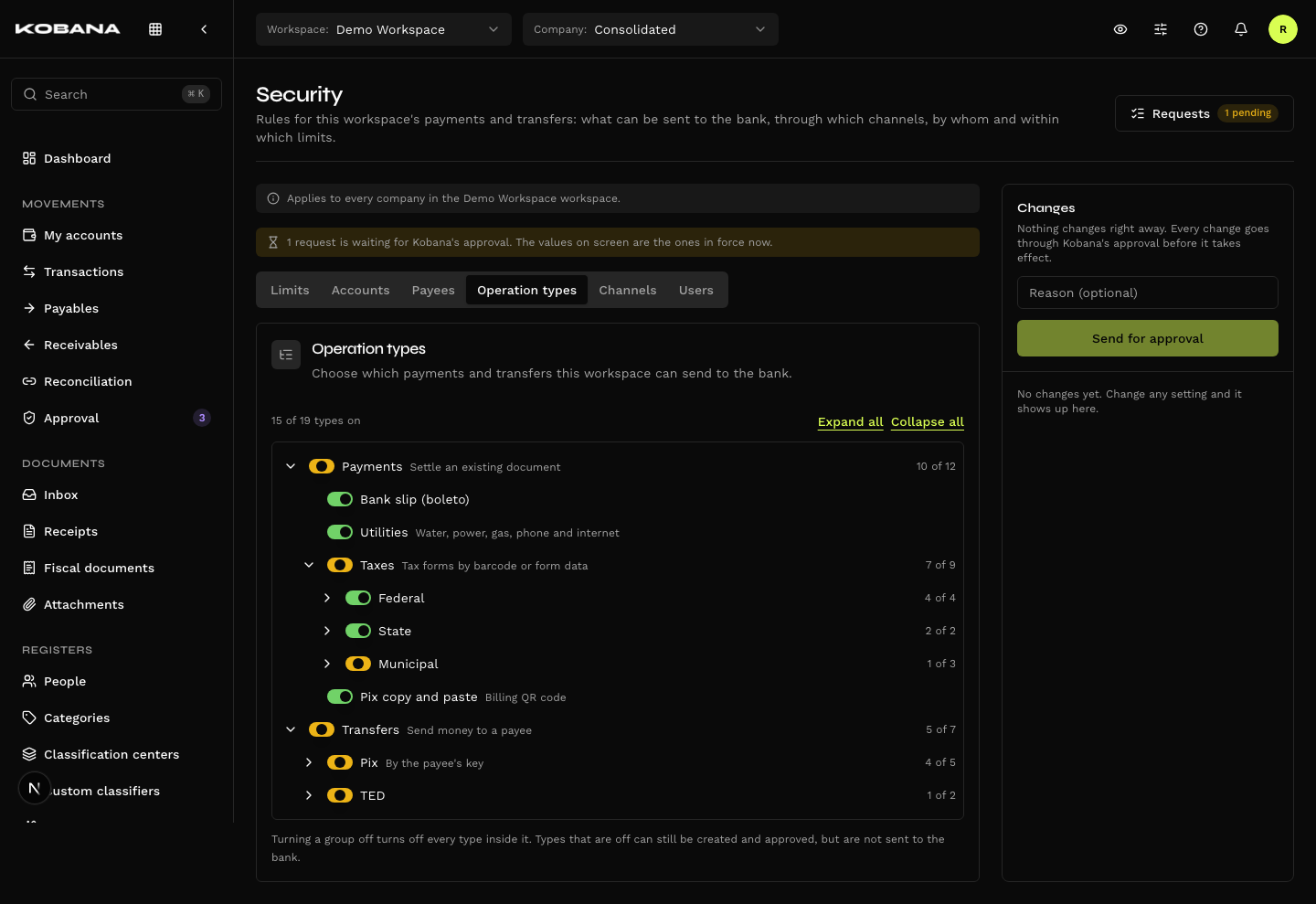
Task: Toggle the TED transfers switch
Action: (340, 795)
